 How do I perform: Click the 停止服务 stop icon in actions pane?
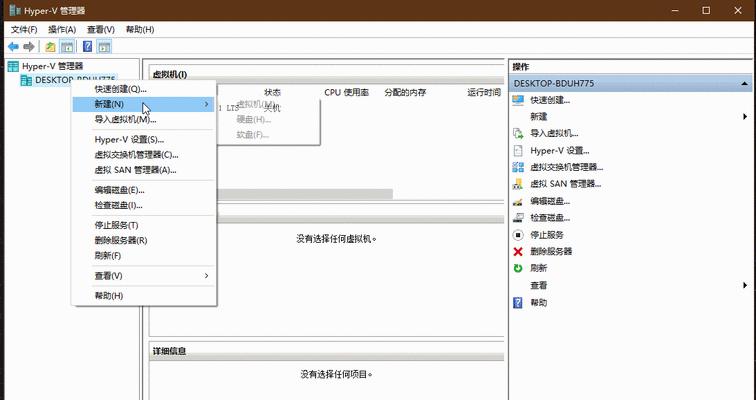[x=518, y=235]
